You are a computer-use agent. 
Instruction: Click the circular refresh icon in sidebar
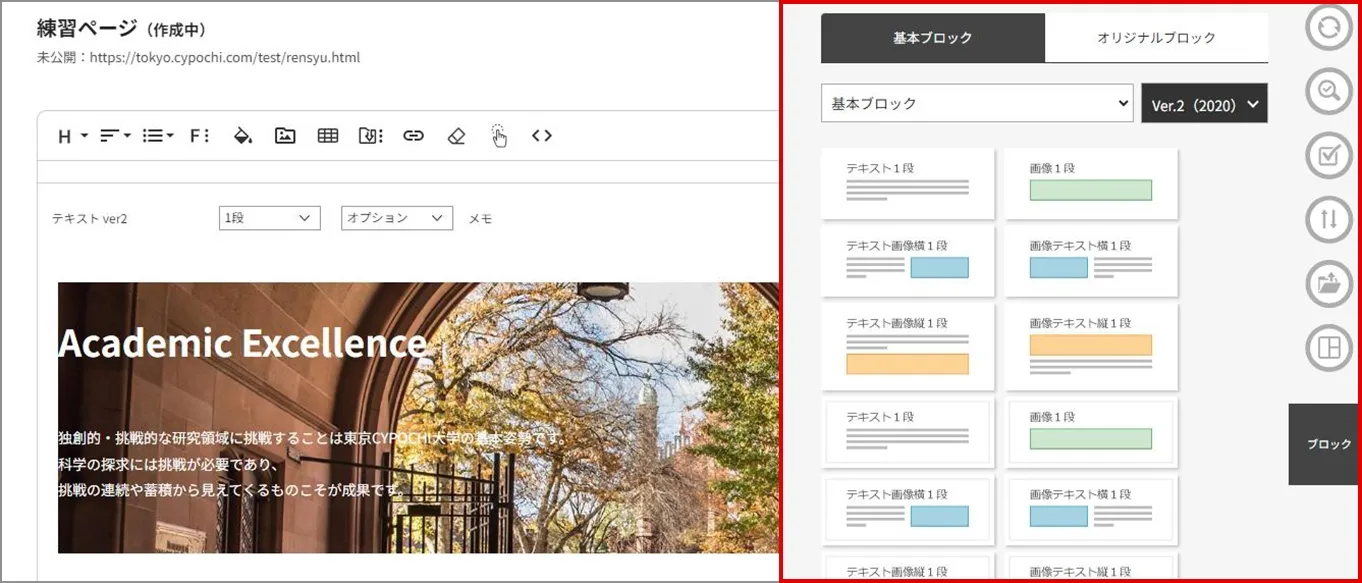tap(1329, 27)
